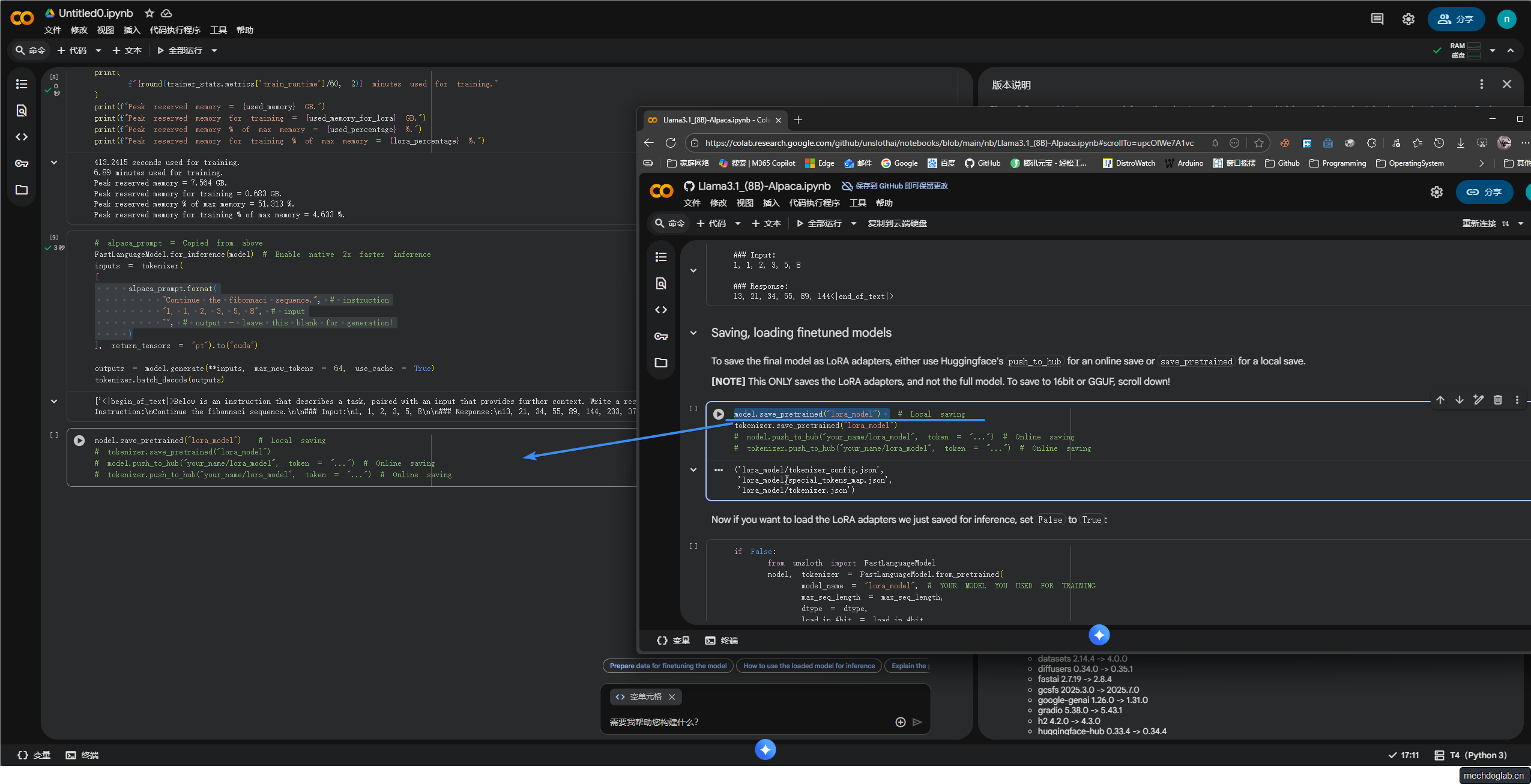Open table of contents in left sidebar
The height and width of the screenshot is (784, 1531).
(x=22, y=84)
